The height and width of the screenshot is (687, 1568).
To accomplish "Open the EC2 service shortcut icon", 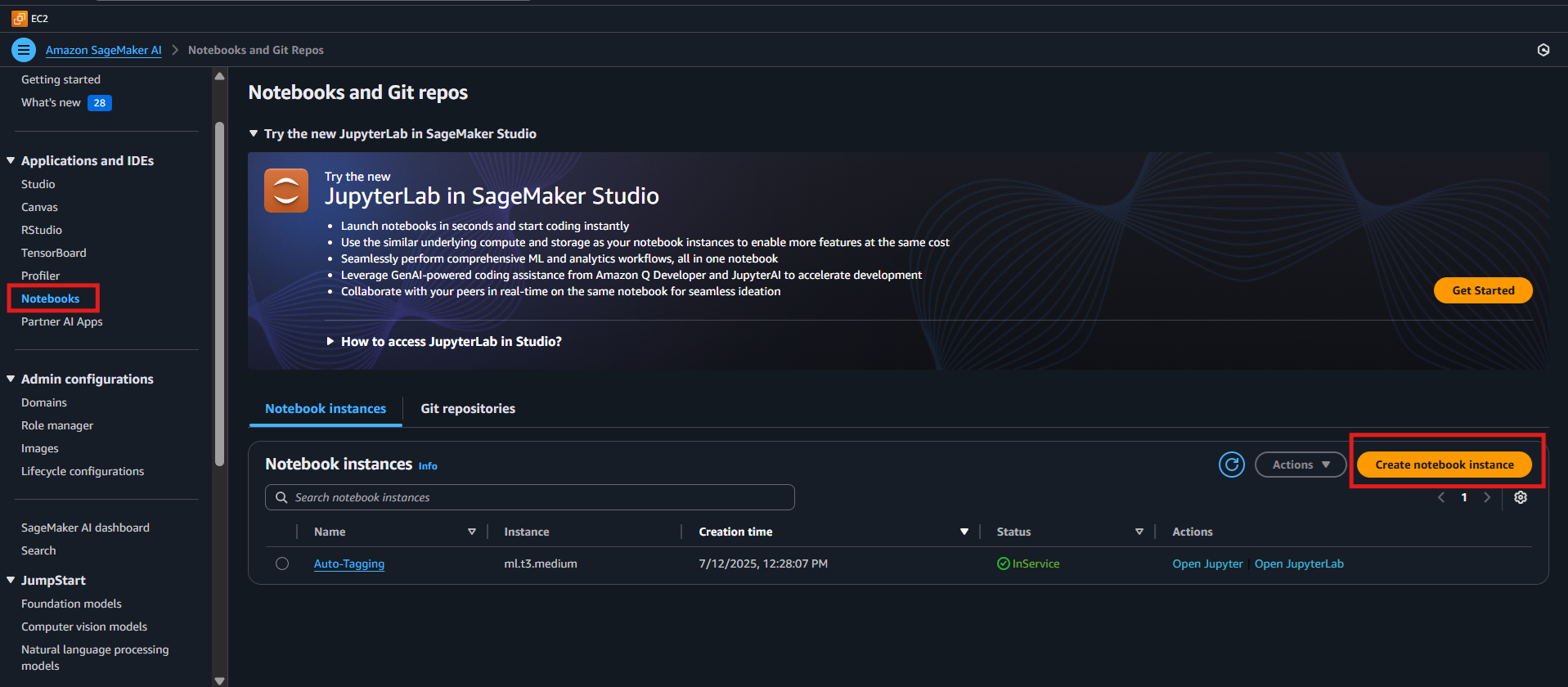I will coord(20,18).
